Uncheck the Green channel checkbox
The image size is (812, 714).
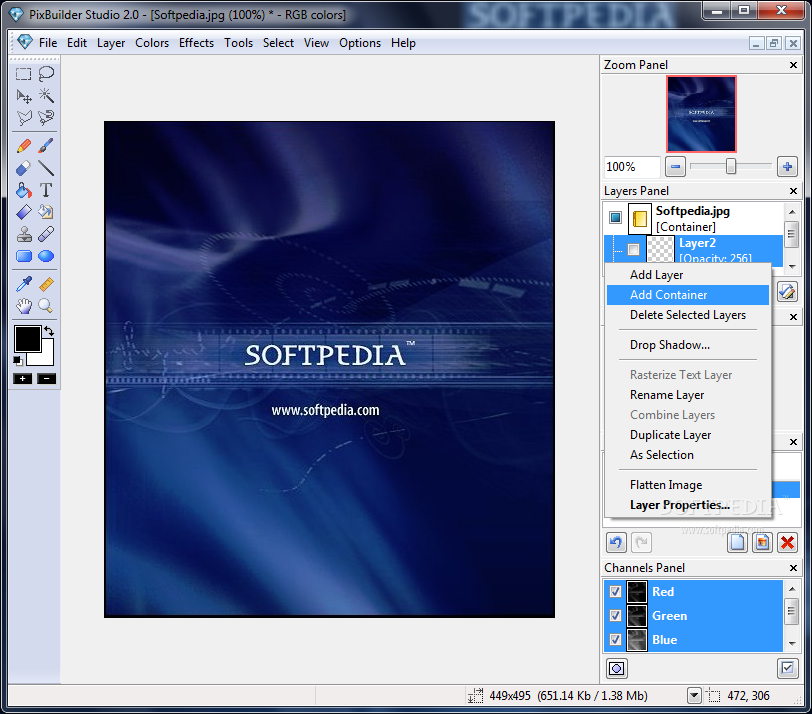(615, 616)
